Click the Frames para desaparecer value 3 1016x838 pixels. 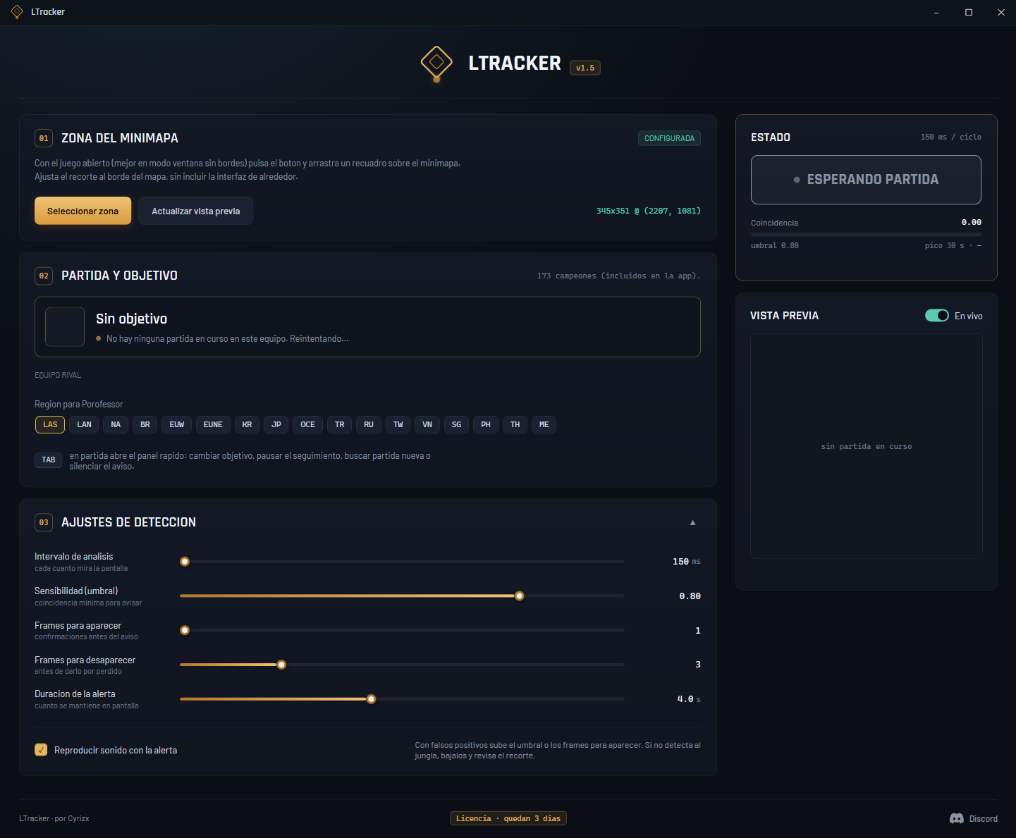point(698,665)
